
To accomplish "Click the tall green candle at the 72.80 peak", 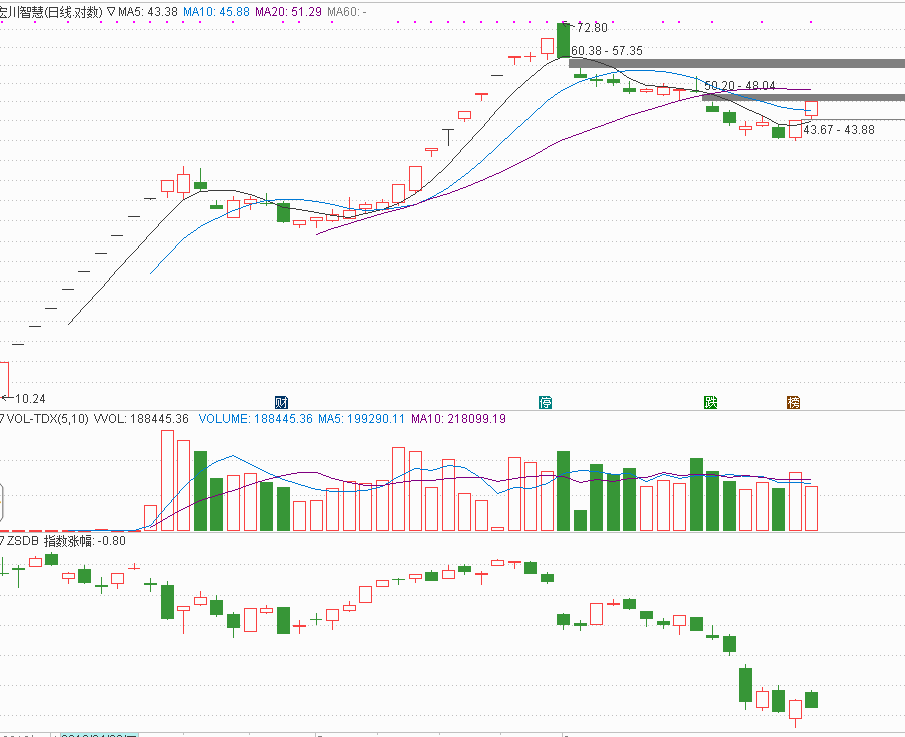I will (563, 40).
